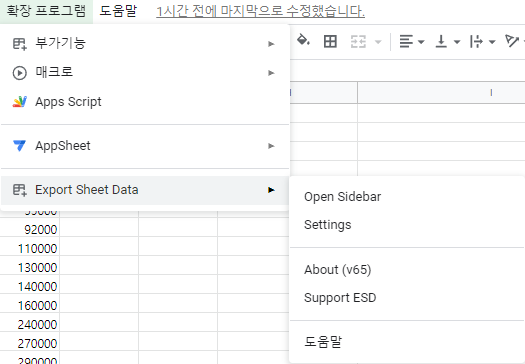Click the 부가기능 menu icon
Screen dimensions: 525x364
click(x=19, y=44)
